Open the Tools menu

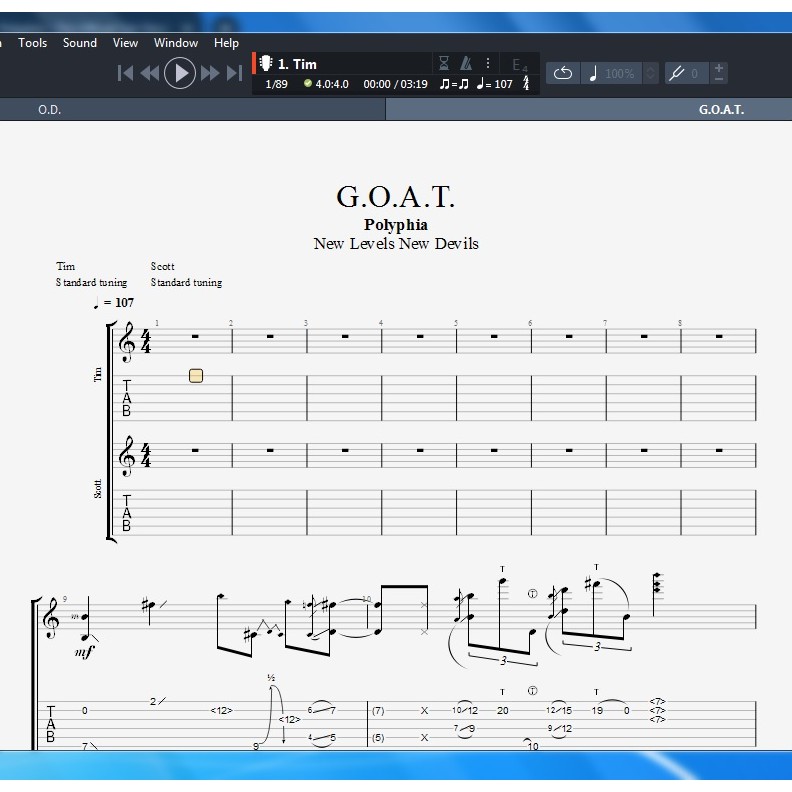coord(32,43)
